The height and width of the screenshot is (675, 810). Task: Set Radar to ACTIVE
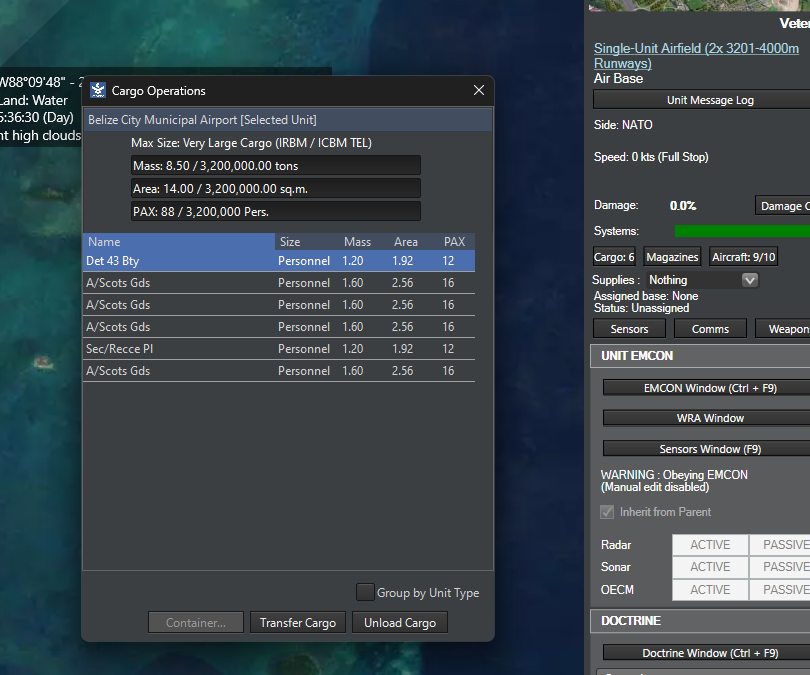click(x=710, y=545)
